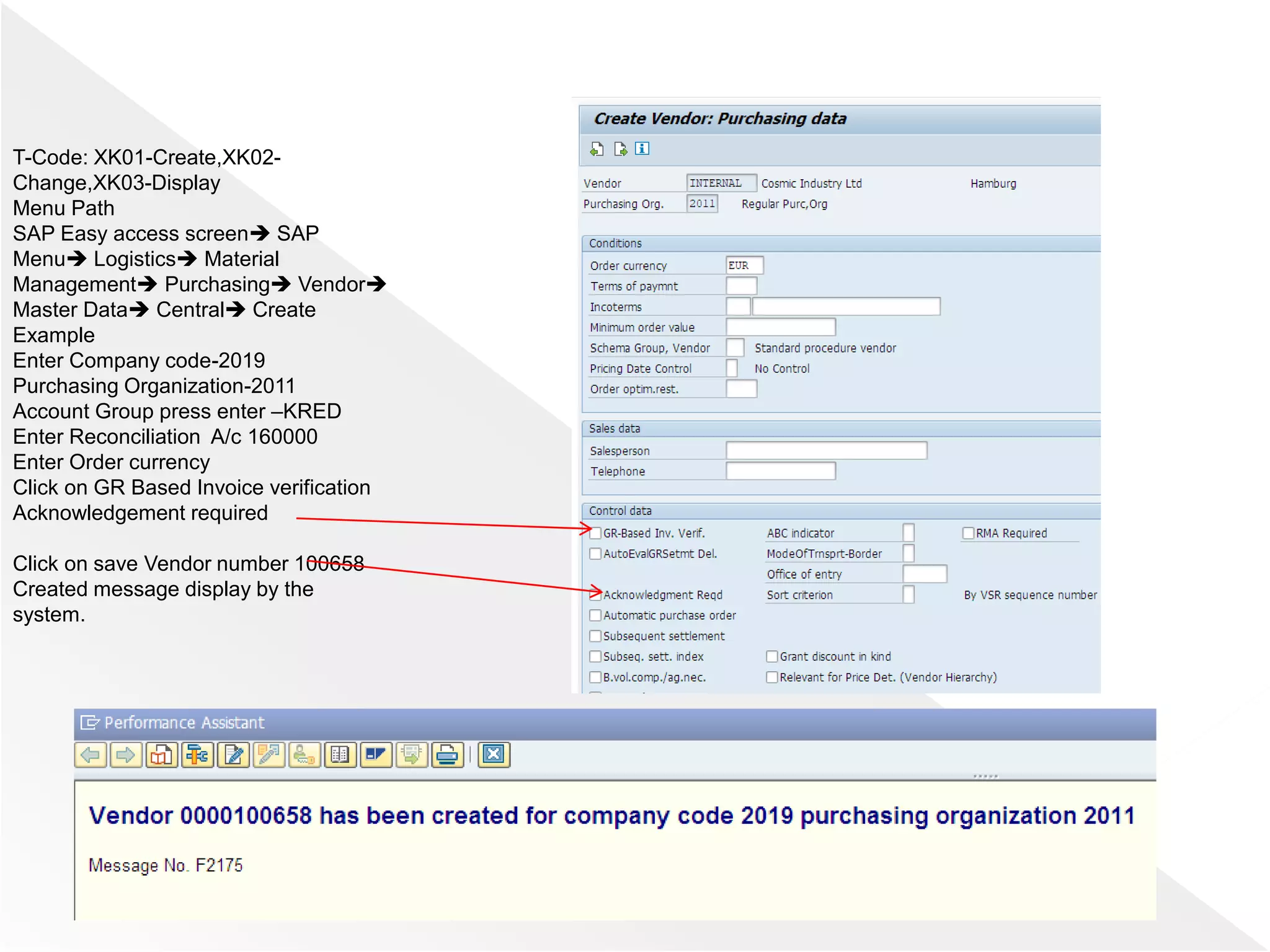Click the Telephone input field
This screenshot has height=952, width=1270.
click(781, 471)
